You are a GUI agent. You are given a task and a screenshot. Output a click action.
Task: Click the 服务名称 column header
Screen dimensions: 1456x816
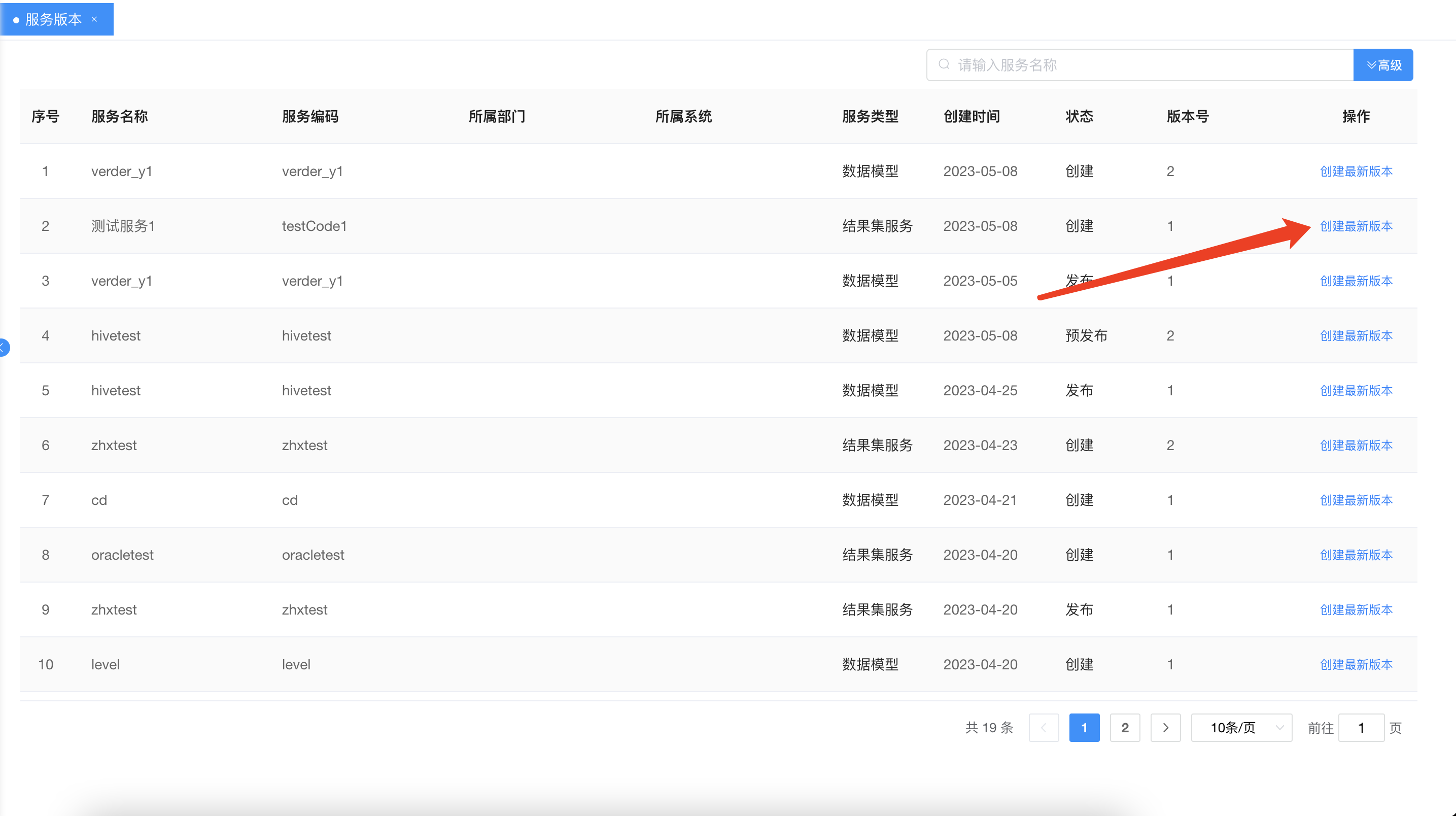click(x=119, y=117)
